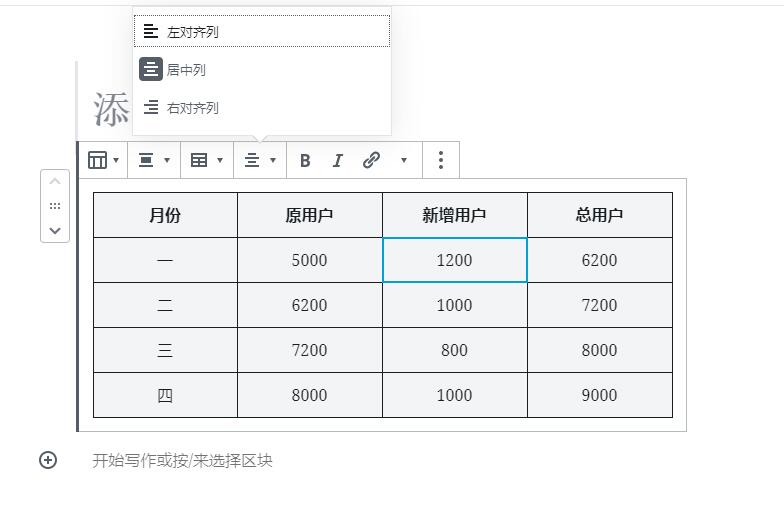The image size is (784, 507).
Task: Open the block alignment control
Action: click(154, 160)
